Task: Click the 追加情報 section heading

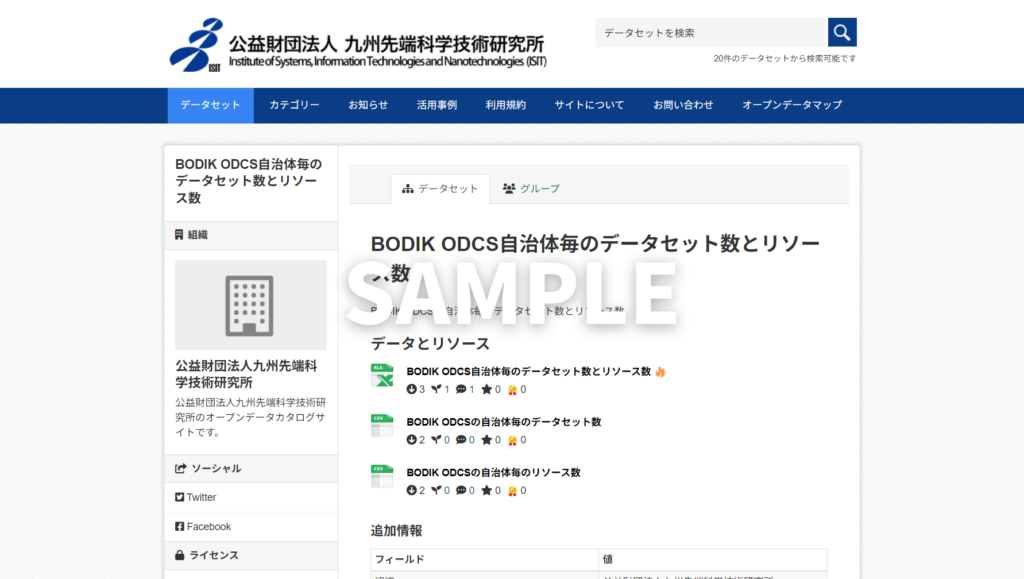Action: coord(396,531)
